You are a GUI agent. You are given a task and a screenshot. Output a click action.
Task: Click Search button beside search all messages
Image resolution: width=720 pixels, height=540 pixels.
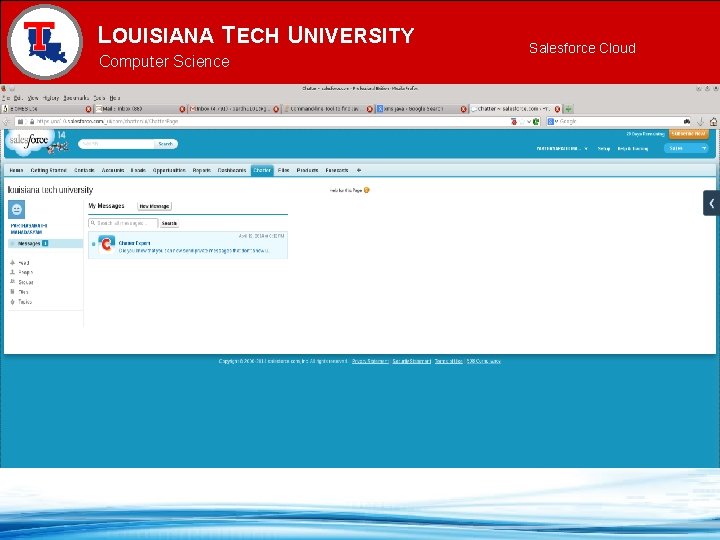[x=169, y=223]
